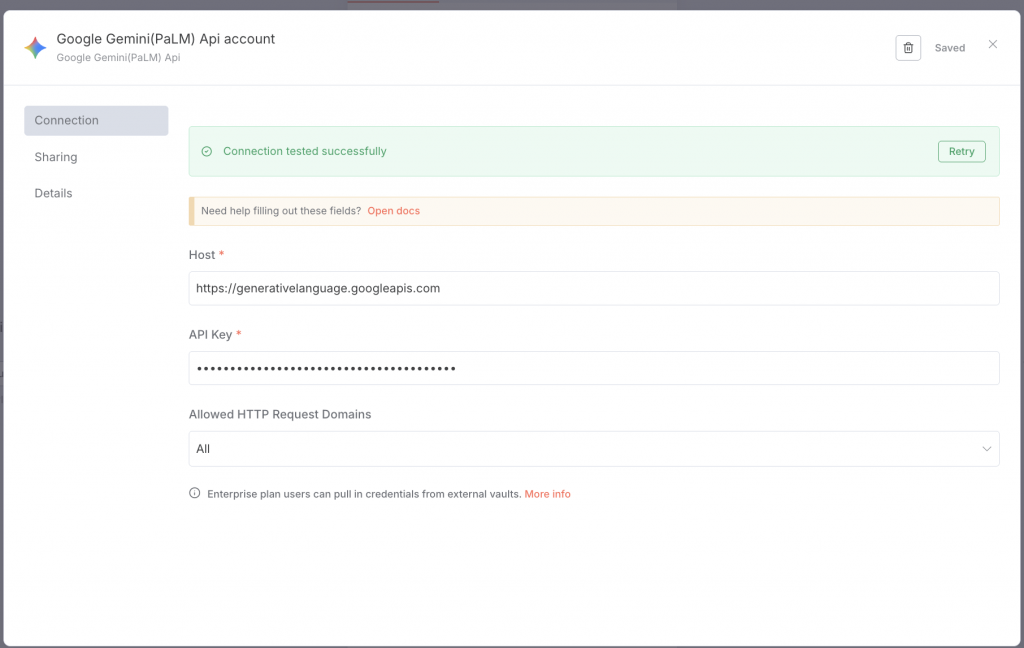The width and height of the screenshot is (1024, 648).
Task: Retry the connection test
Action: (961, 152)
